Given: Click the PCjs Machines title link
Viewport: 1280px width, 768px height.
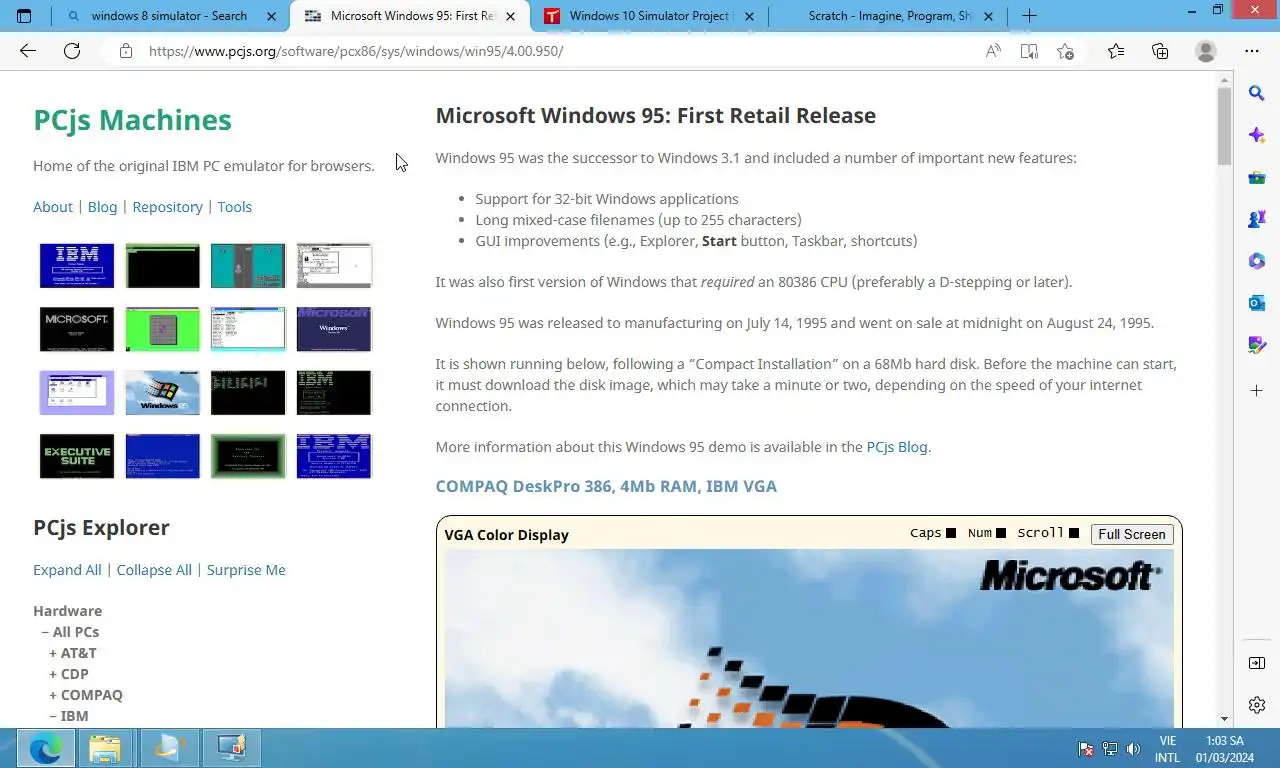Looking at the screenshot, I should pos(132,120).
